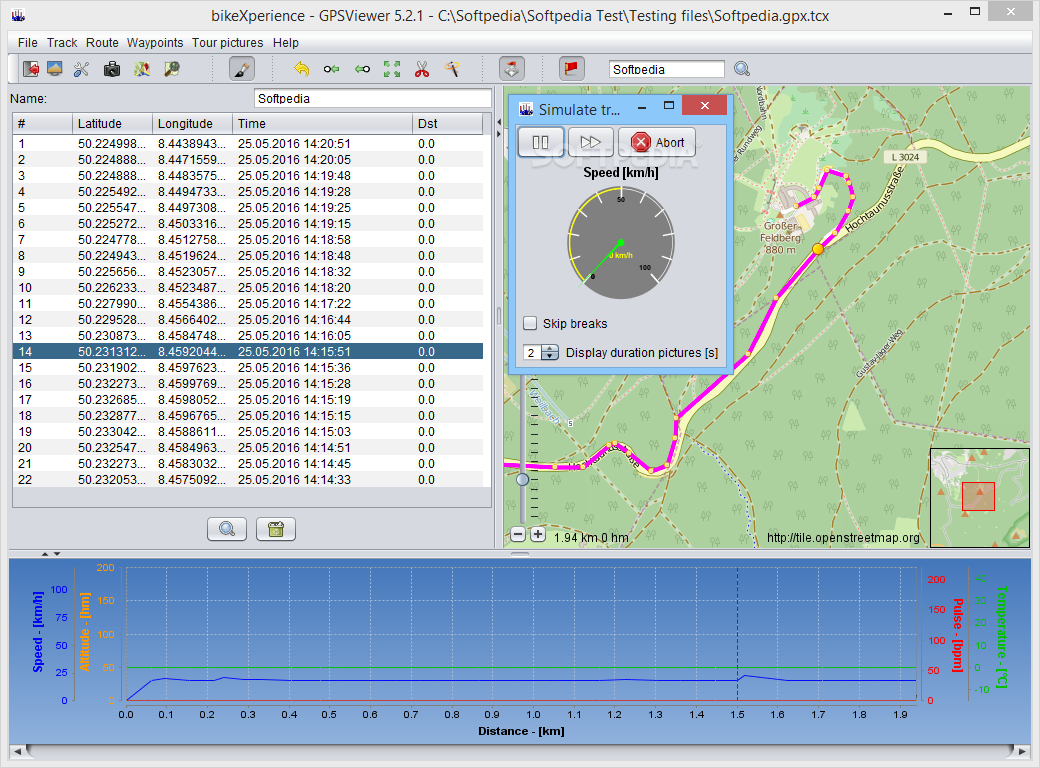Click the overview minimap thumbnail
Viewport: 1040px width, 768px height.
(x=980, y=498)
